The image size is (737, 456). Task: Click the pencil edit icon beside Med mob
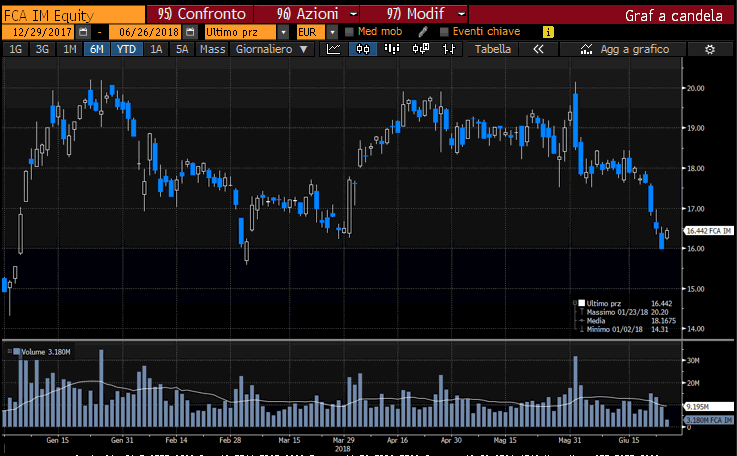tap(423, 31)
